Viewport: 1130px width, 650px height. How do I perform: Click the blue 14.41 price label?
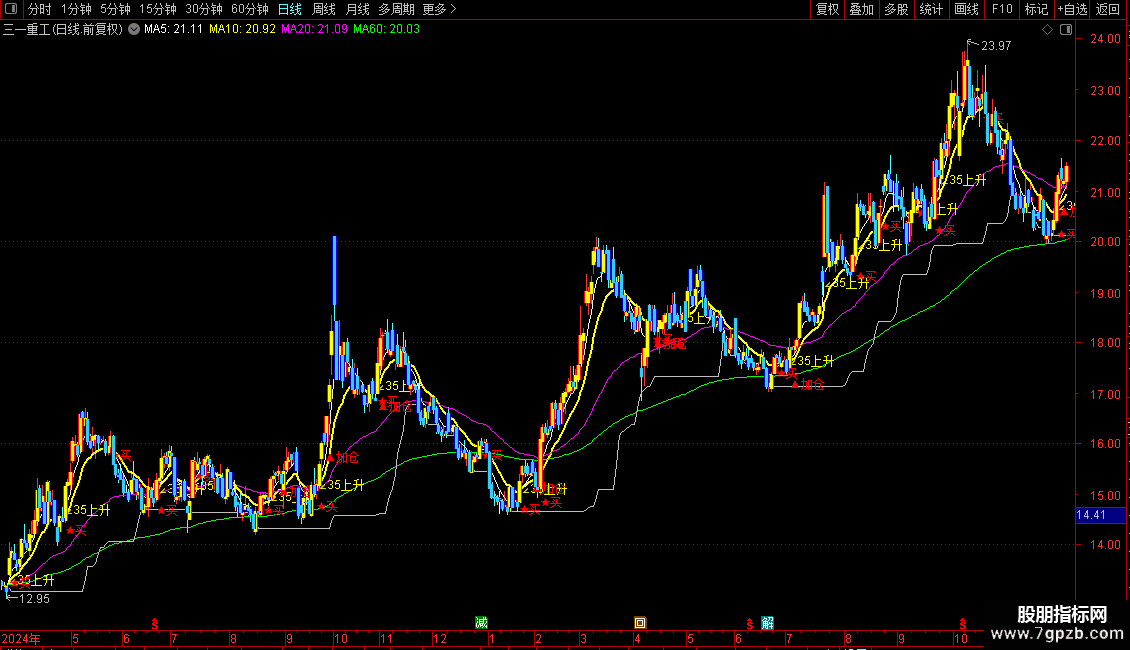[1100, 515]
